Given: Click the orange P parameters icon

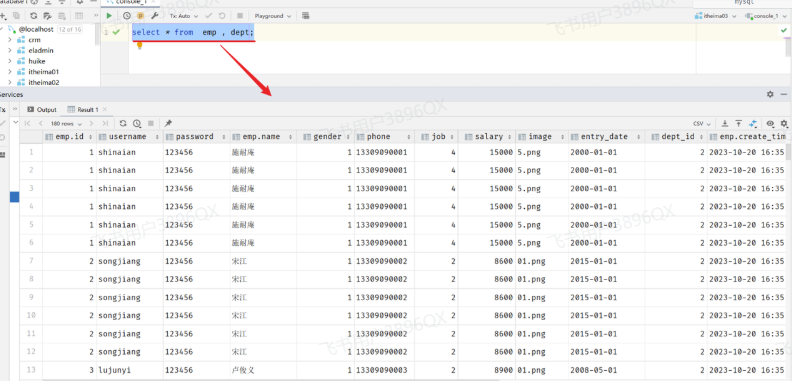Looking at the screenshot, I should (140, 16).
